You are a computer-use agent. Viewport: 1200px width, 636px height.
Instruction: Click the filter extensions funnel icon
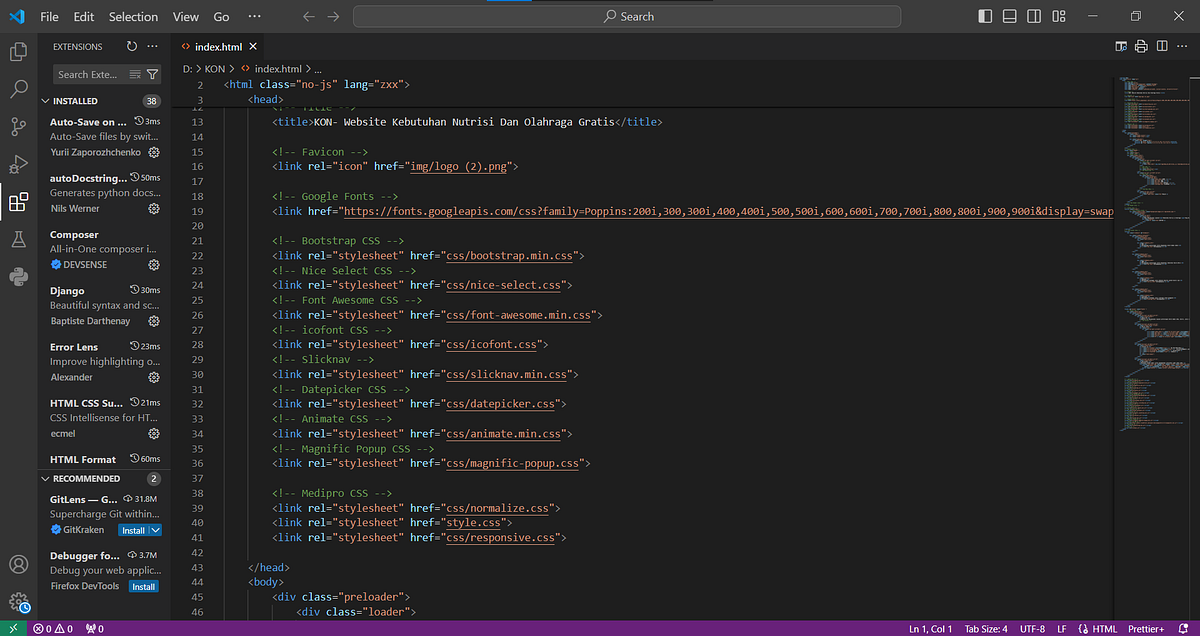[x=152, y=74]
